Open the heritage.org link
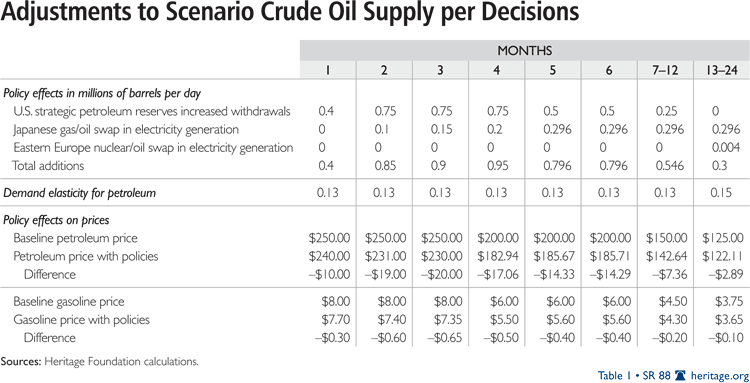Image resolution: width=750 pixels, height=383 pixels. (718, 375)
